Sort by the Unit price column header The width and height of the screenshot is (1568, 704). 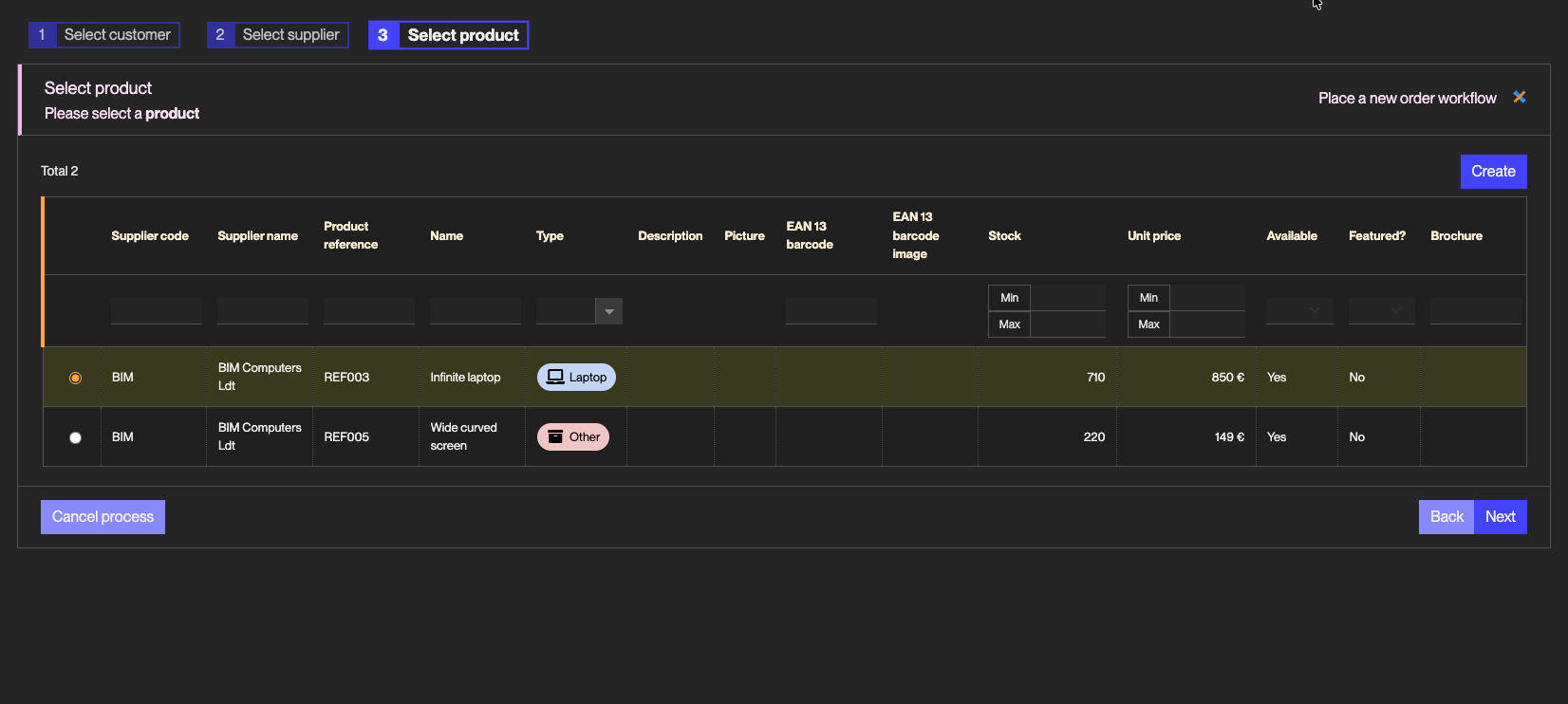tap(1154, 236)
